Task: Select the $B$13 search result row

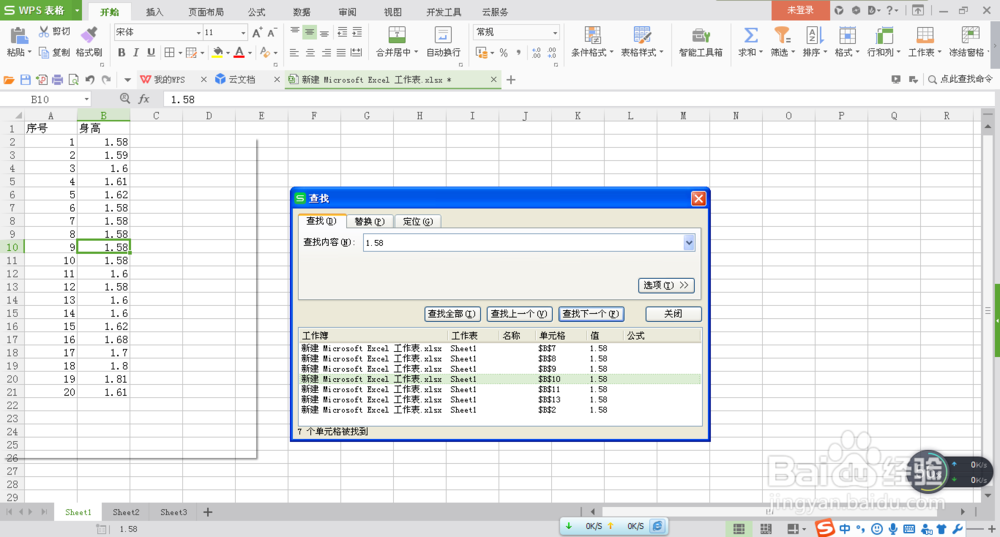Action: (501, 400)
